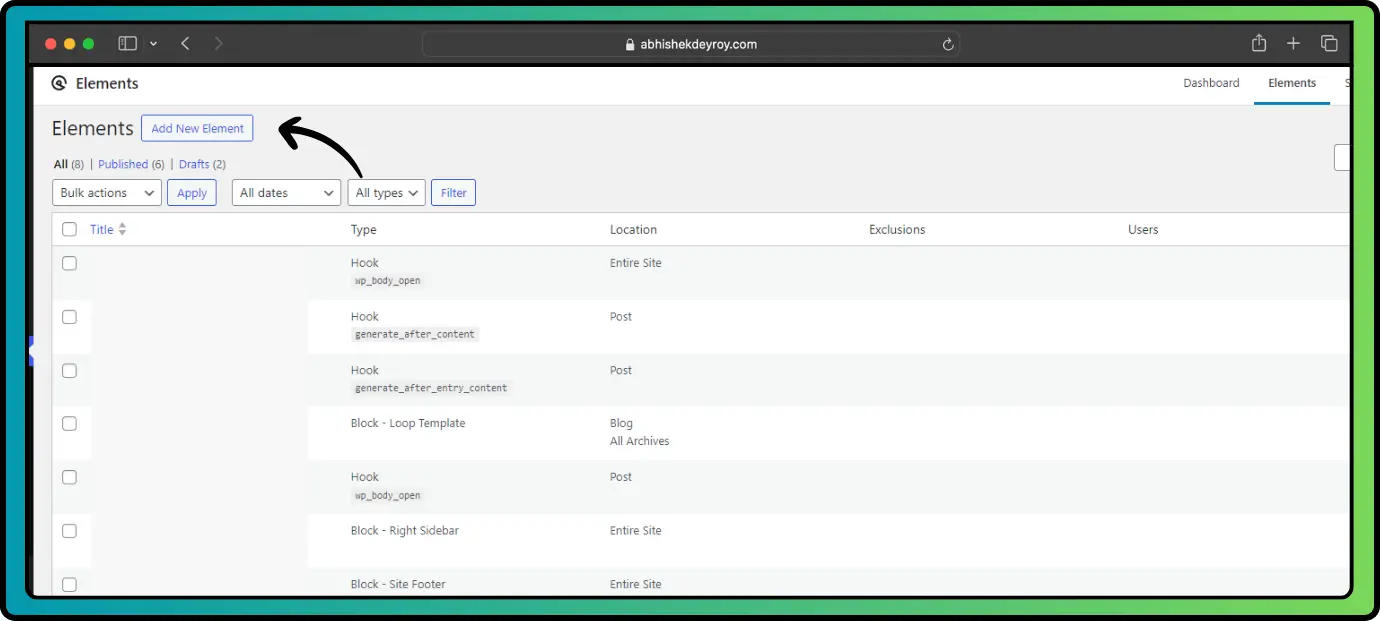Check the Hook wp_body_open Post row checkbox
Screen dimensions: 1380x621
pos(69,477)
